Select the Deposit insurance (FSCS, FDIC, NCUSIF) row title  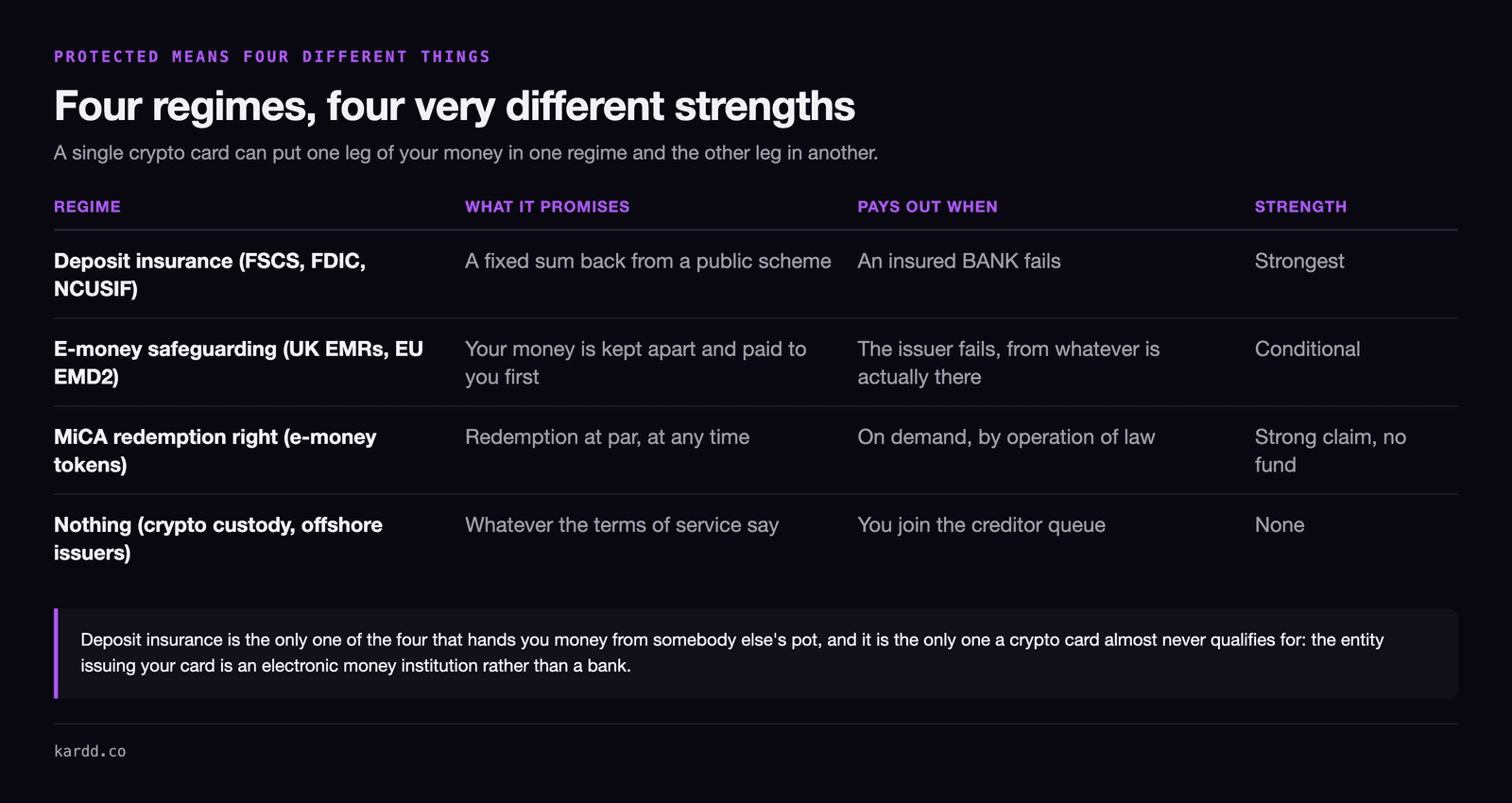tap(210, 274)
